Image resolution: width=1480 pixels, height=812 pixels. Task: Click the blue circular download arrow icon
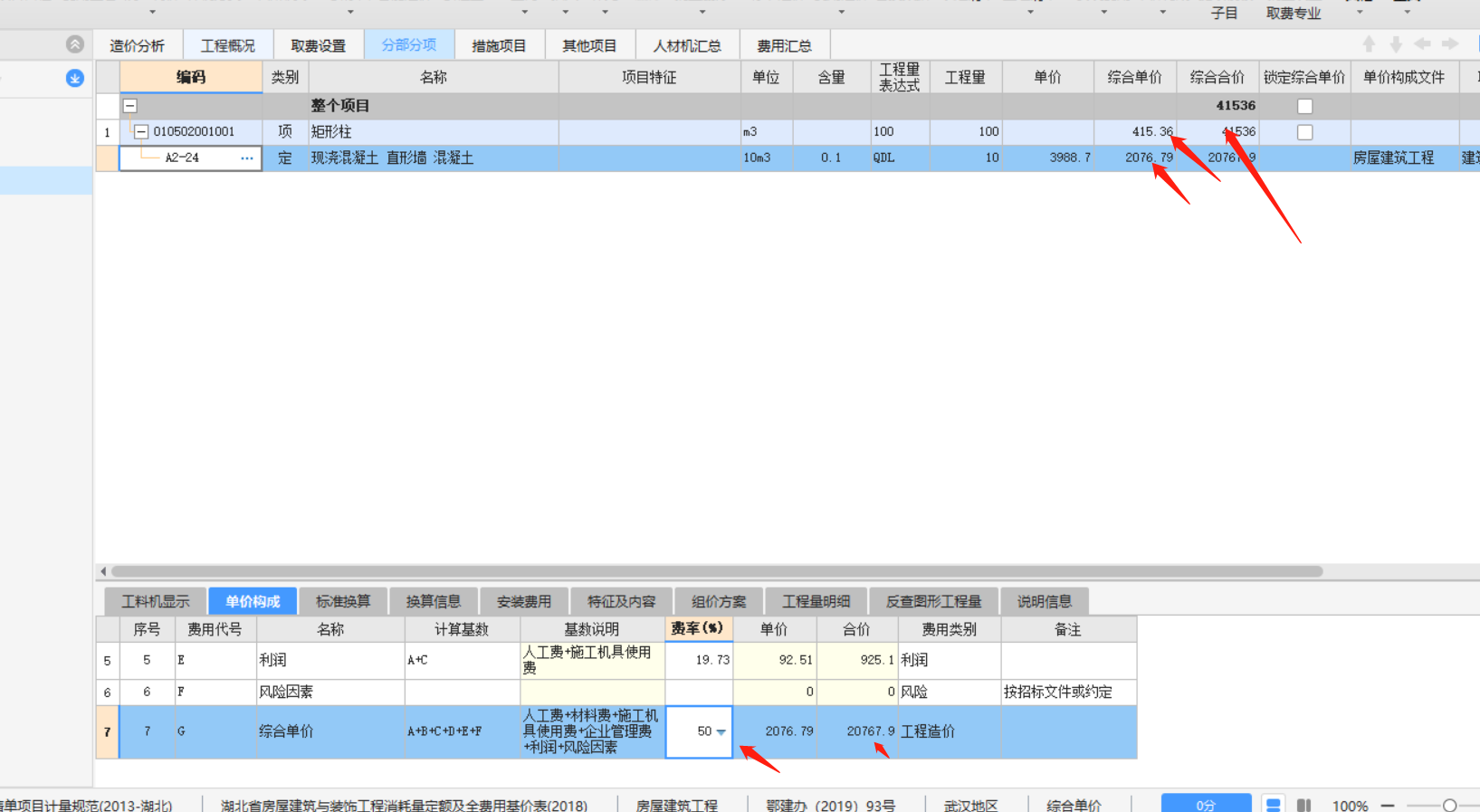pos(75,78)
